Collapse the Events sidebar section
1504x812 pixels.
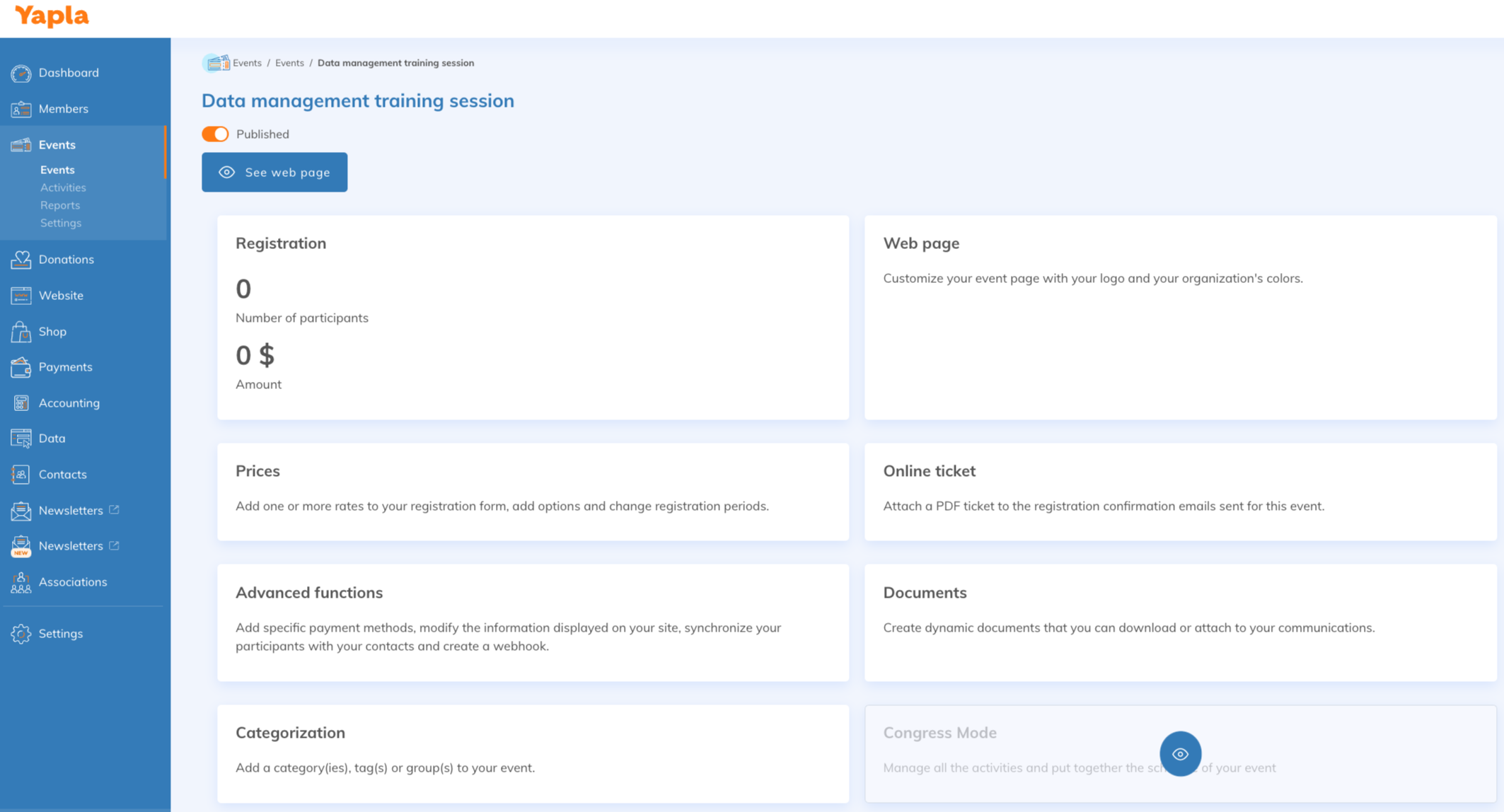pyautogui.click(x=57, y=145)
